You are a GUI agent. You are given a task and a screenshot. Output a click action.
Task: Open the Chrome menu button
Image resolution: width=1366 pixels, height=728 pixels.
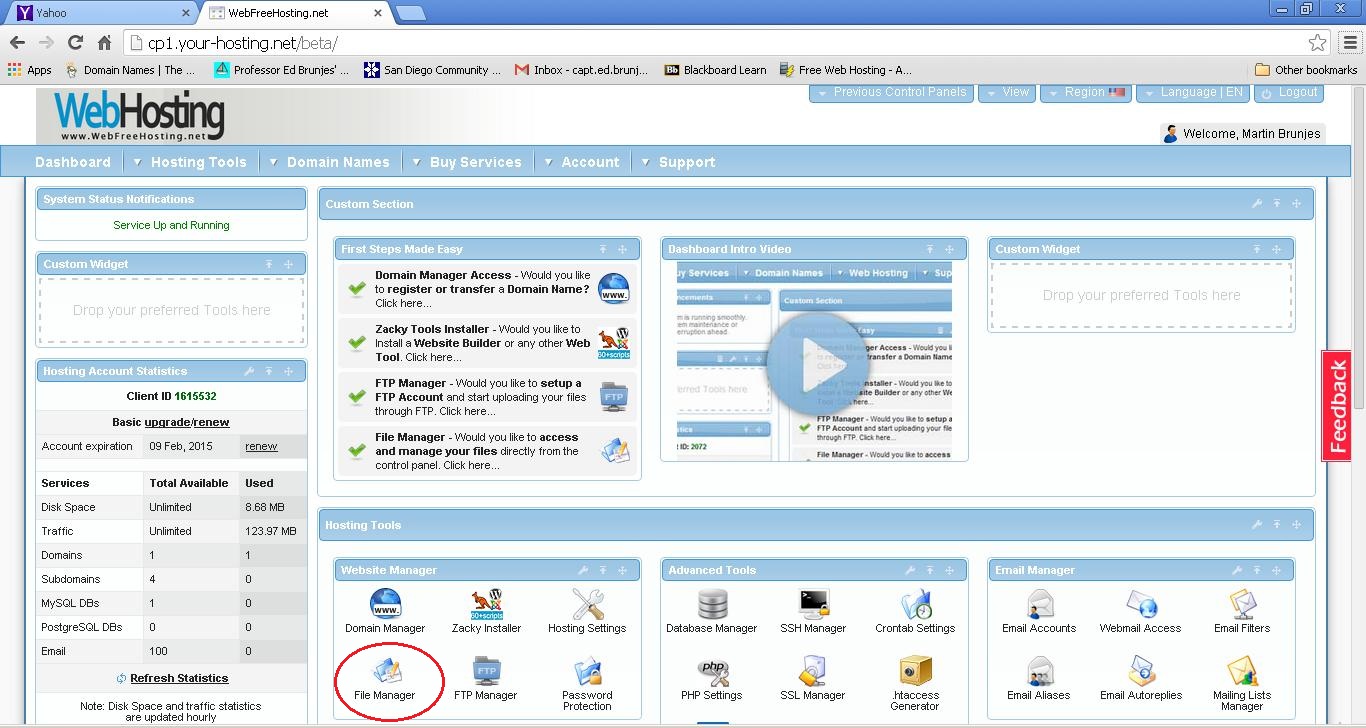tap(1349, 42)
